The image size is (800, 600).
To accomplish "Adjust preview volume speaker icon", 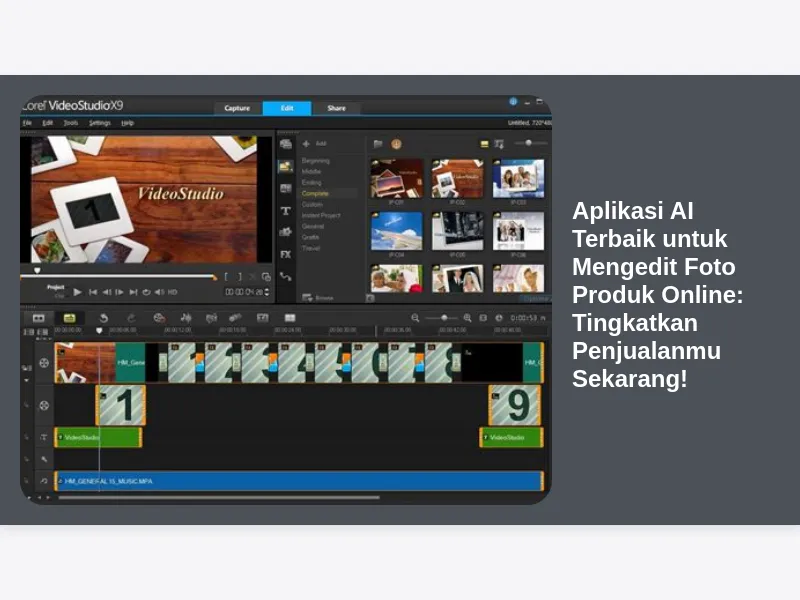I will coord(159,292).
